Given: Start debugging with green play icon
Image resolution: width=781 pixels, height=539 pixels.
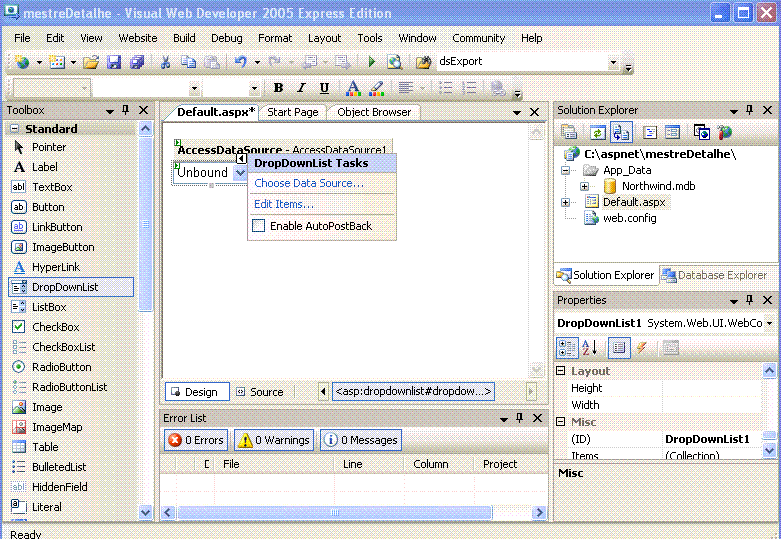Looking at the screenshot, I should pyautogui.click(x=371, y=62).
